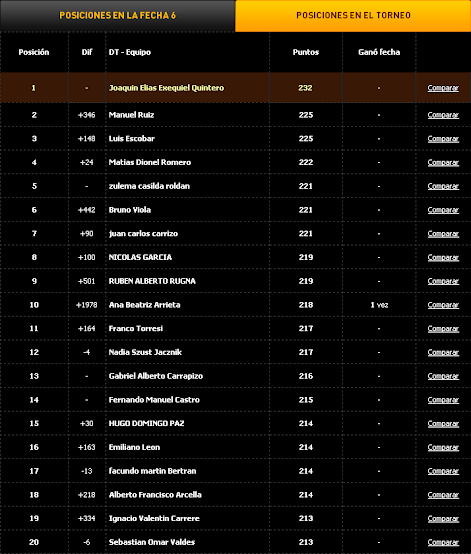
Task: Select the name Fernando Manuel Castro
Action: (x=154, y=400)
